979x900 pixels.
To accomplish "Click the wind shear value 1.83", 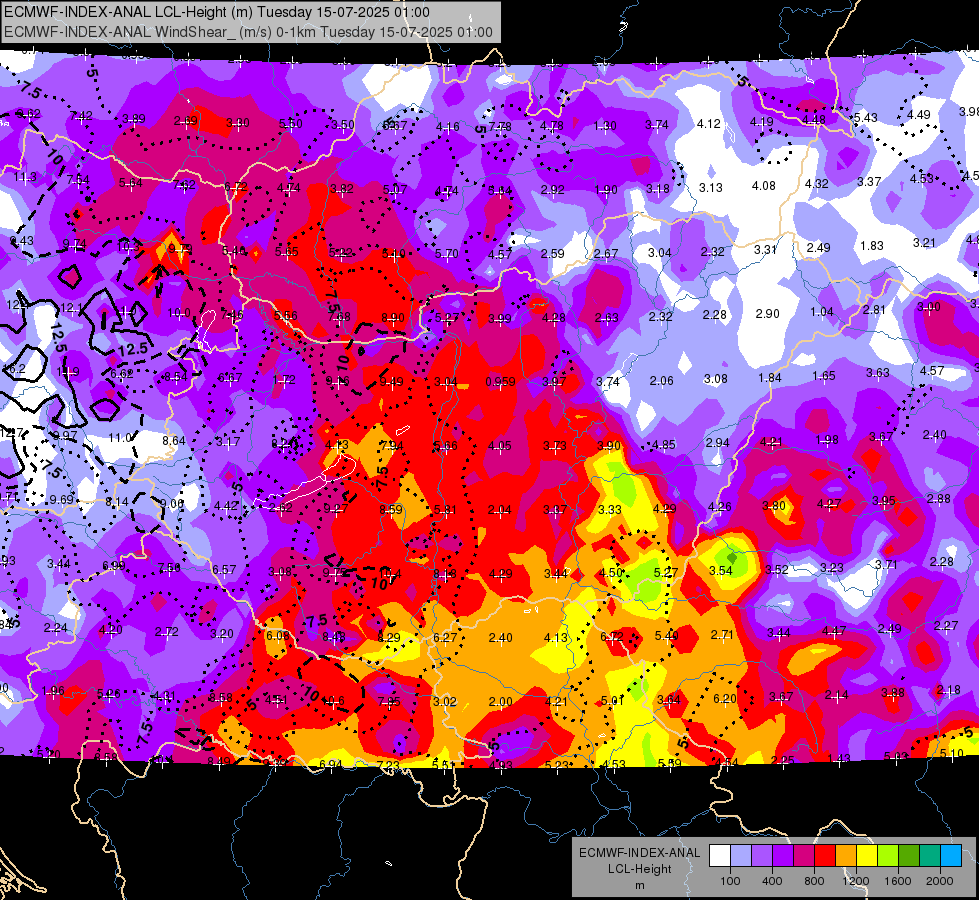I will 872,245.
